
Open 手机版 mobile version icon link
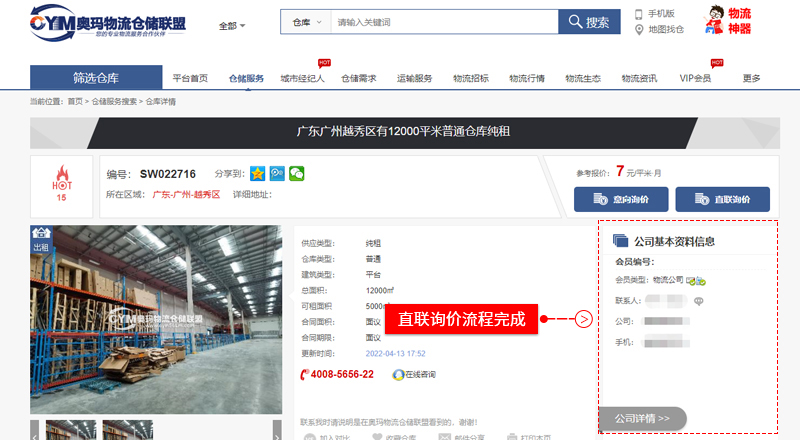point(640,14)
